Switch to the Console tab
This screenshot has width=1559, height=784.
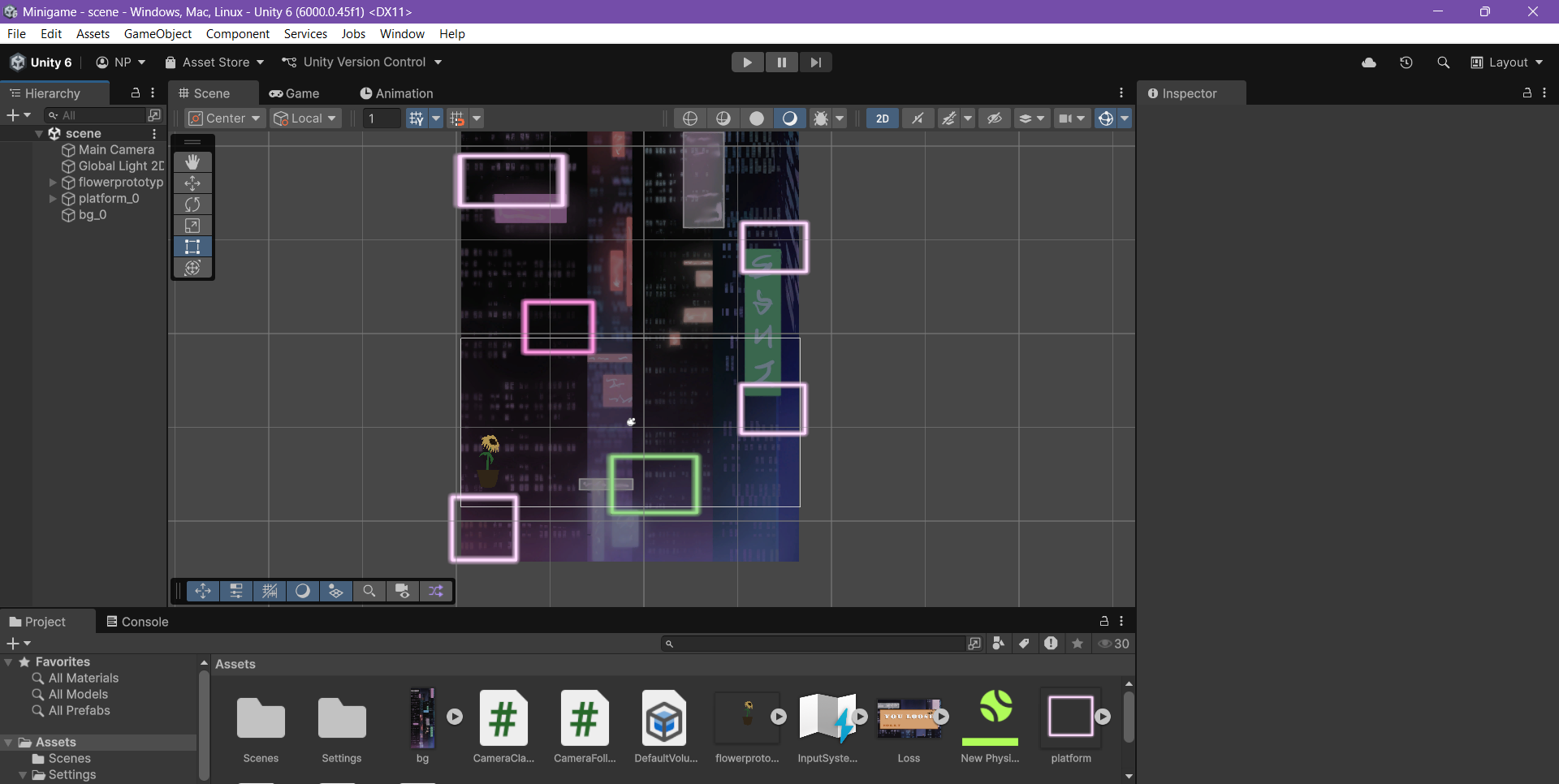(x=137, y=622)
